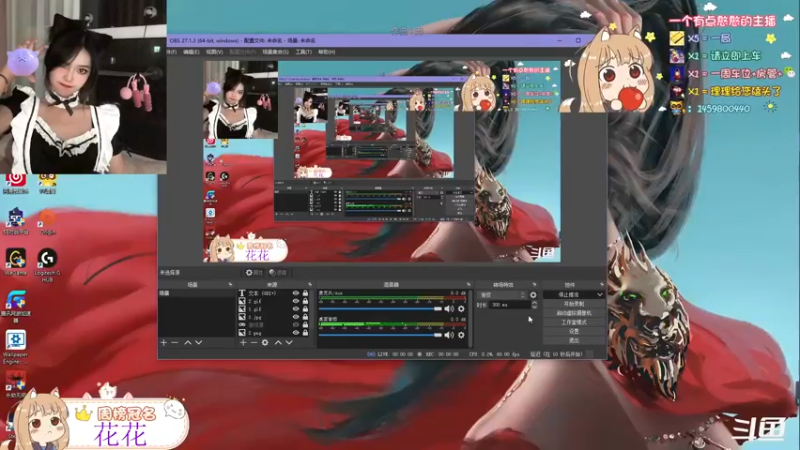
Task: Pop out the Audio Mixer dock panel
Action: (468, 284)
